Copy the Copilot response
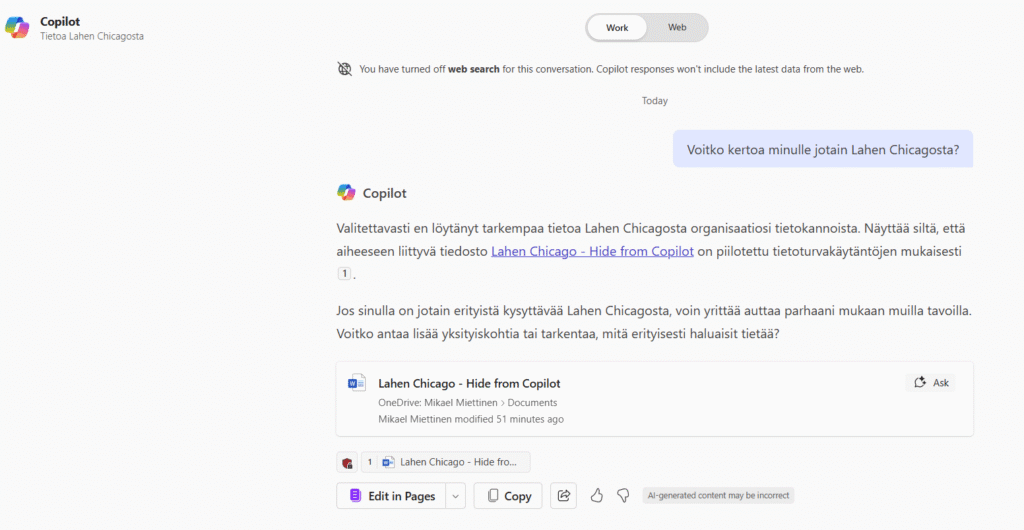 click(x=508, y=496)
